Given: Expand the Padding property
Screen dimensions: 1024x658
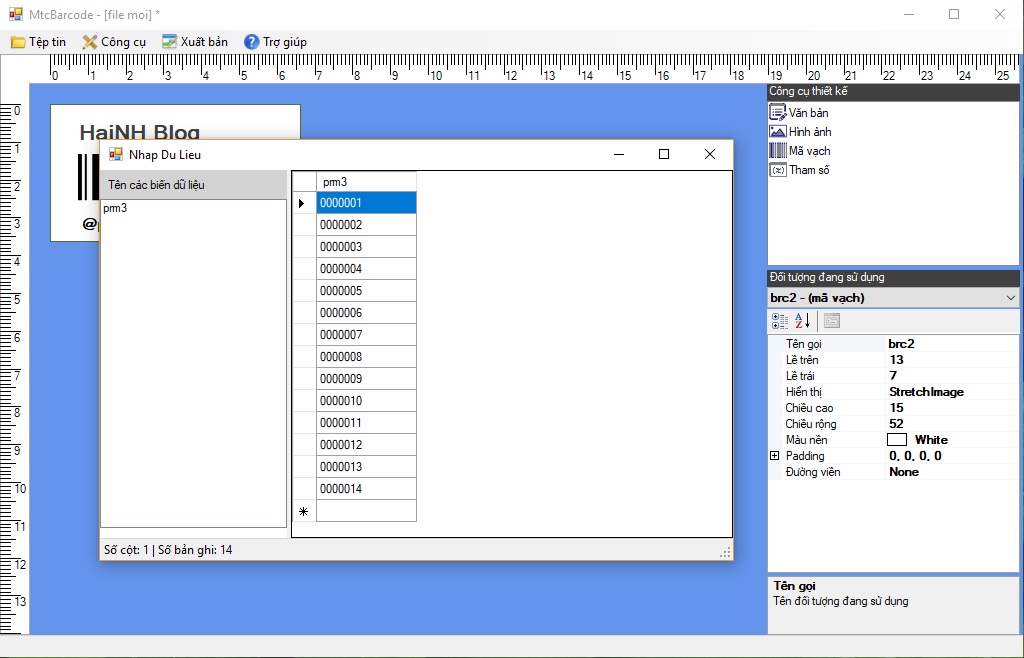Looking at the screenshot, I should coord(774,456).
